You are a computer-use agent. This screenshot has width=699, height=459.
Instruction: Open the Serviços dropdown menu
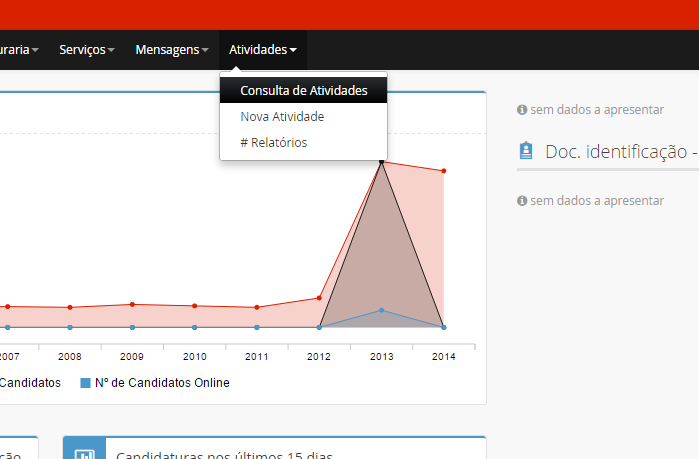pos(87,49)
